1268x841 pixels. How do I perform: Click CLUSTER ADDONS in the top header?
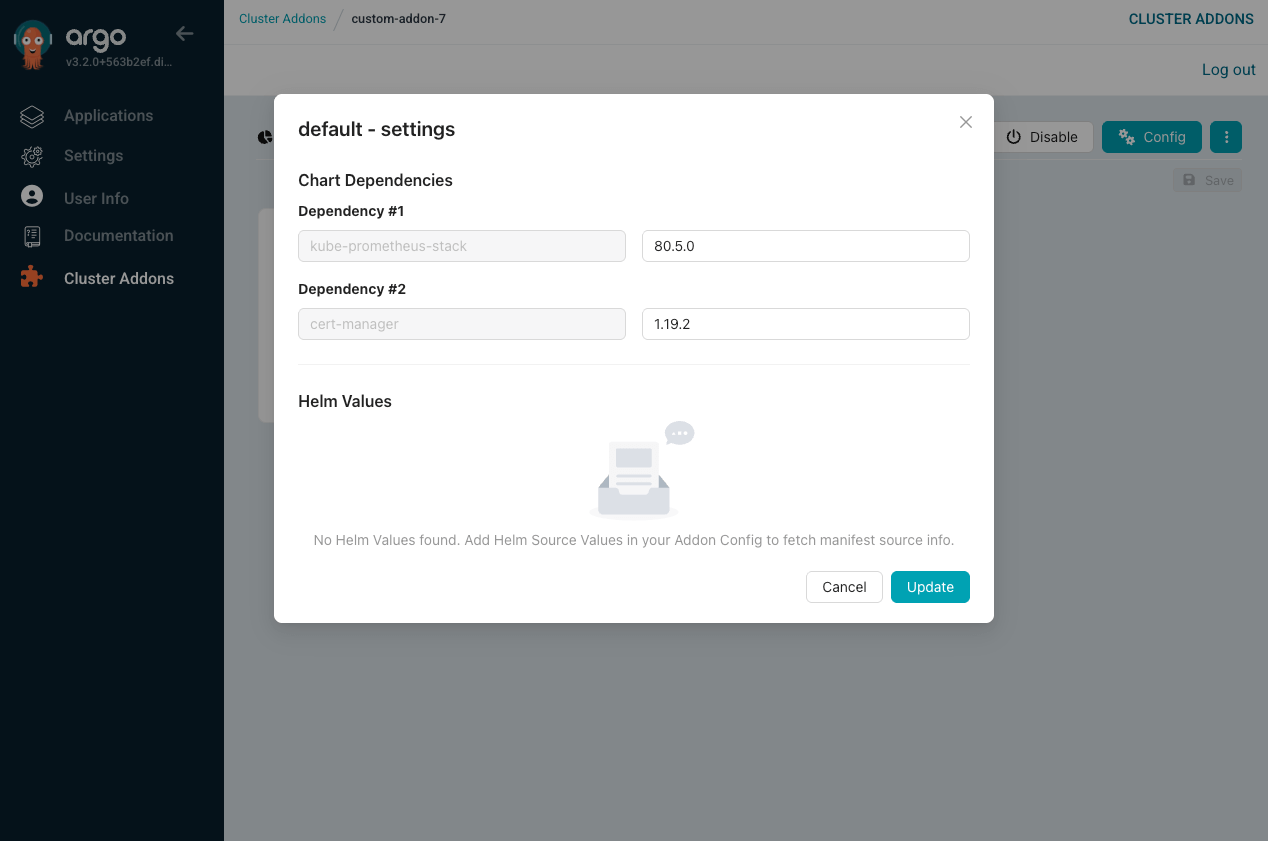click(1191, 18)
